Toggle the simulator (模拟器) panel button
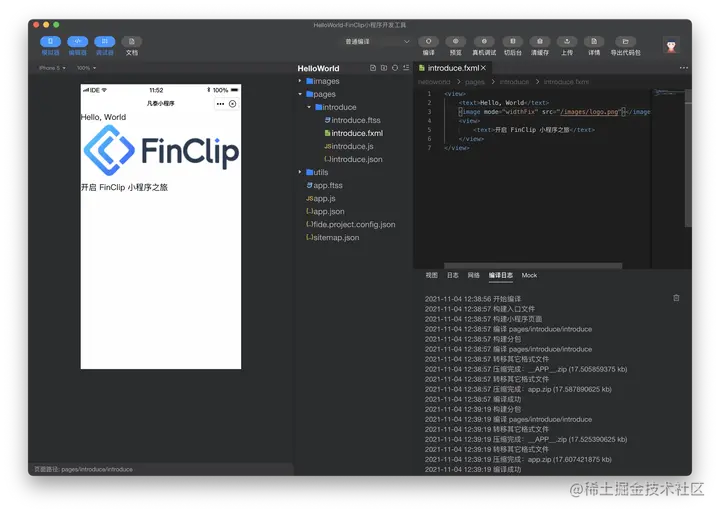The image size is (720, 513). click(x=50, y=42)
